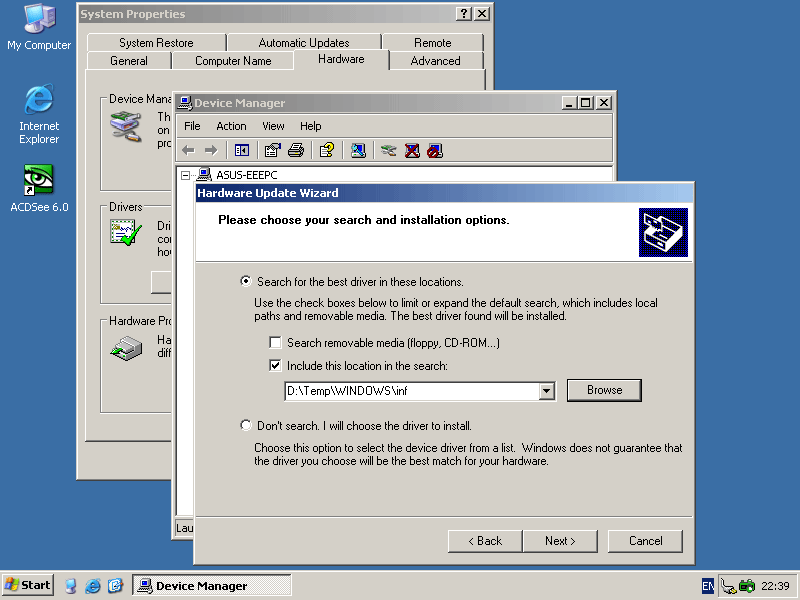Click the Help icon with question mark in toolbar
Screen dimensions: 800x600
(327, 151)
